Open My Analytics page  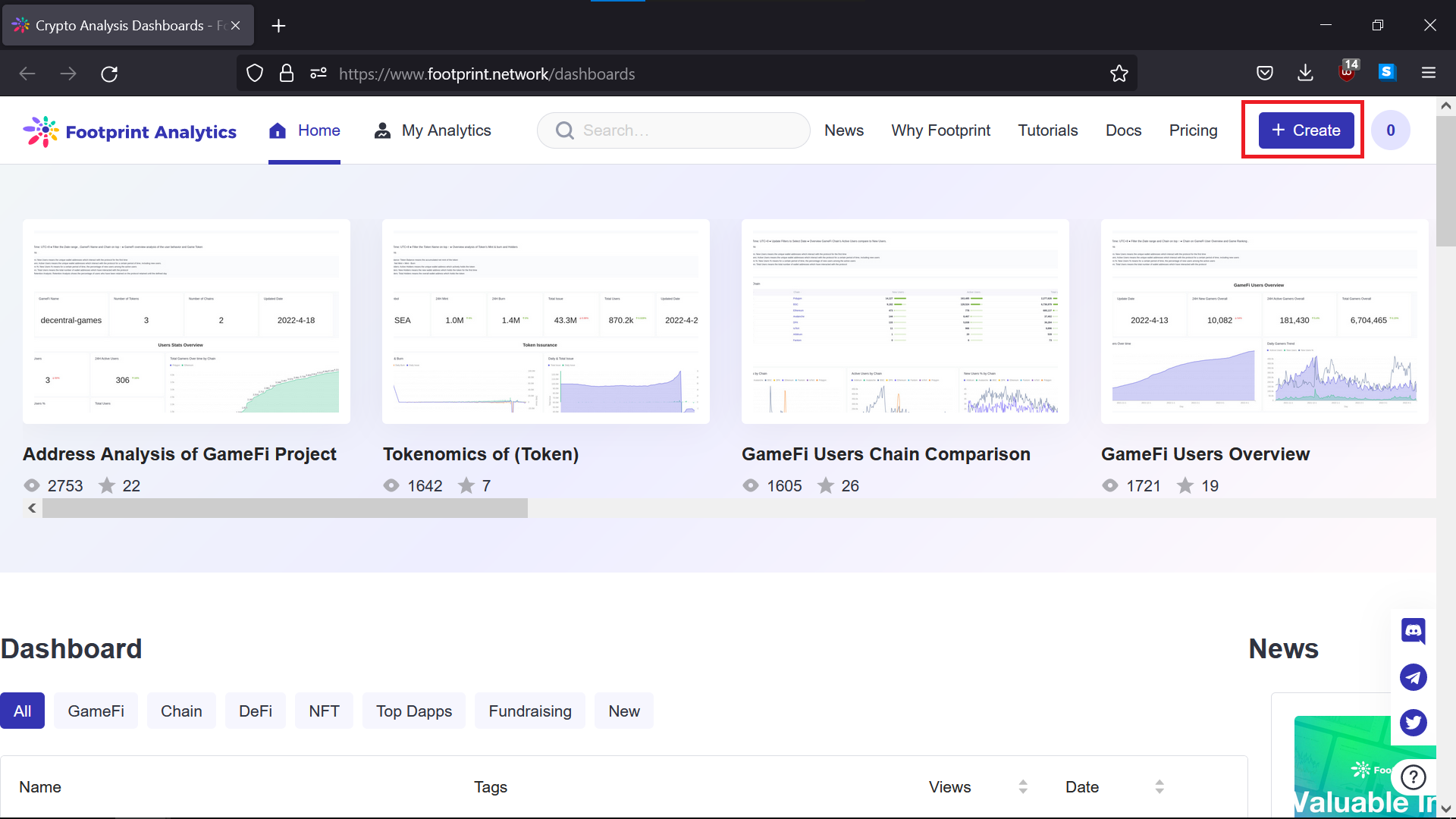coord(432,130)
